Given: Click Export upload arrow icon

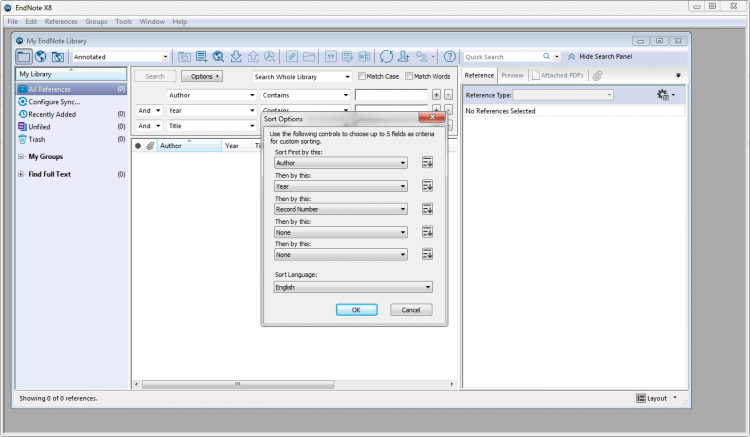Looking at the screenshot, I should (x=253, y=57).
